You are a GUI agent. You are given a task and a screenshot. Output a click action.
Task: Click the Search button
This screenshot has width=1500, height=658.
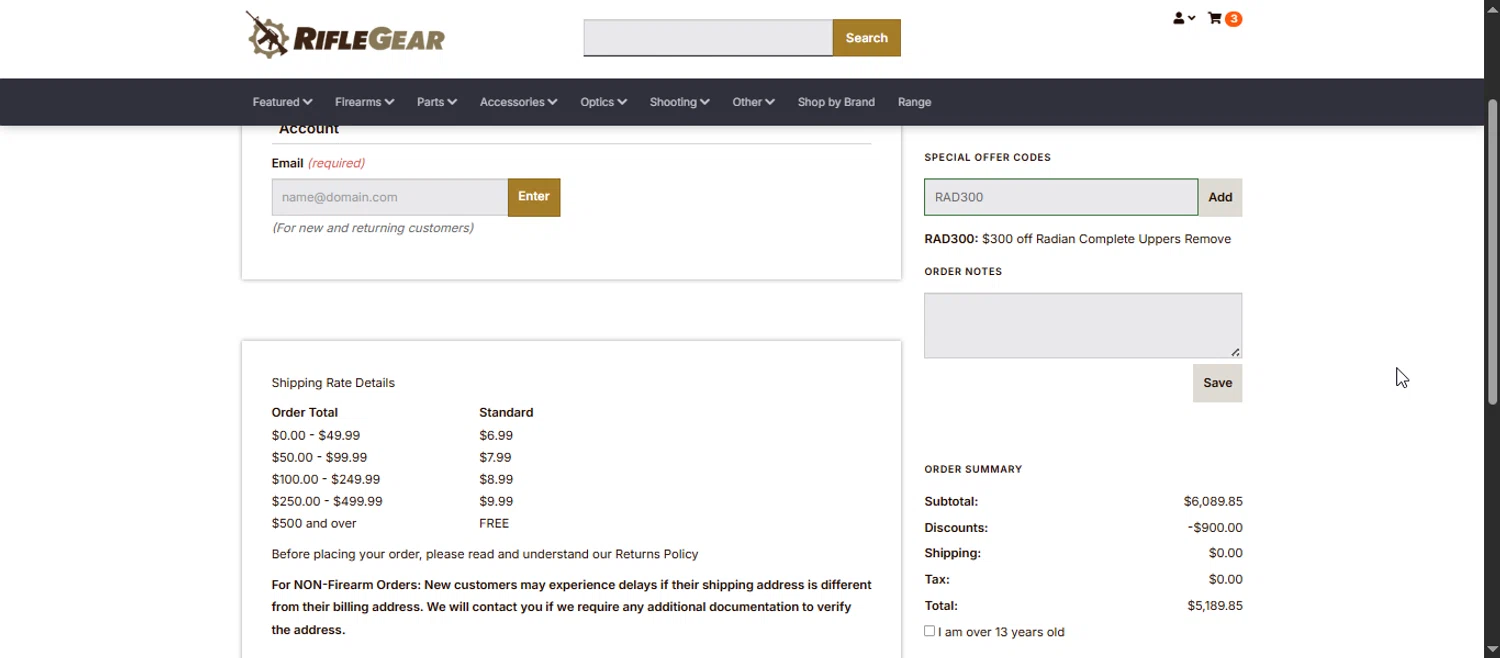(x=867, y=38)
